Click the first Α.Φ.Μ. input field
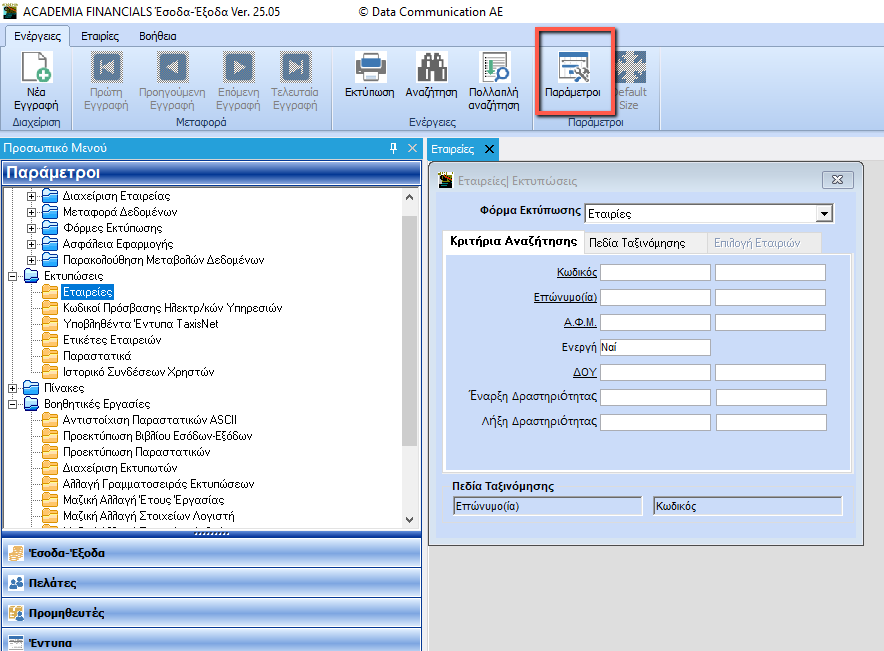The width and height of the screenshot is (884, 651). [x=655, y=322]
